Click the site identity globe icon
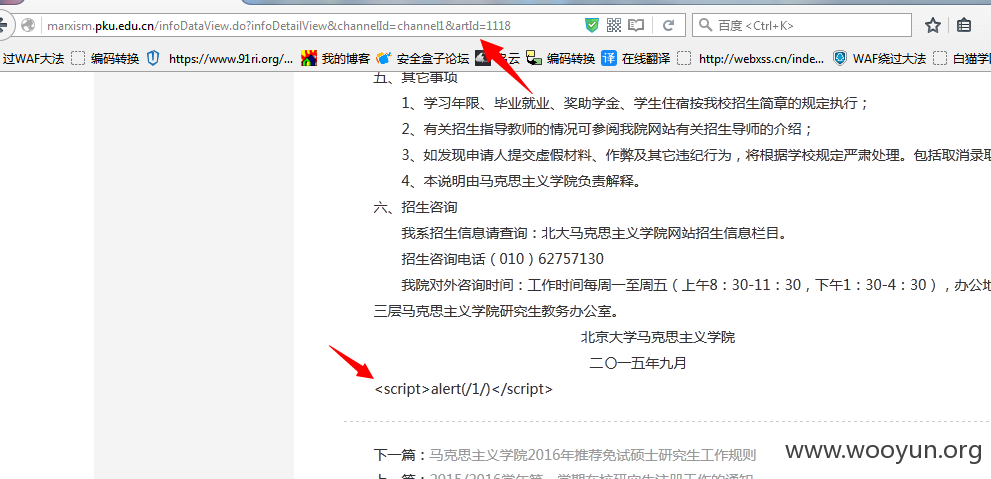The height and width of the screenshot is (479, 991). pyautogui.click(x=27, y=25)
